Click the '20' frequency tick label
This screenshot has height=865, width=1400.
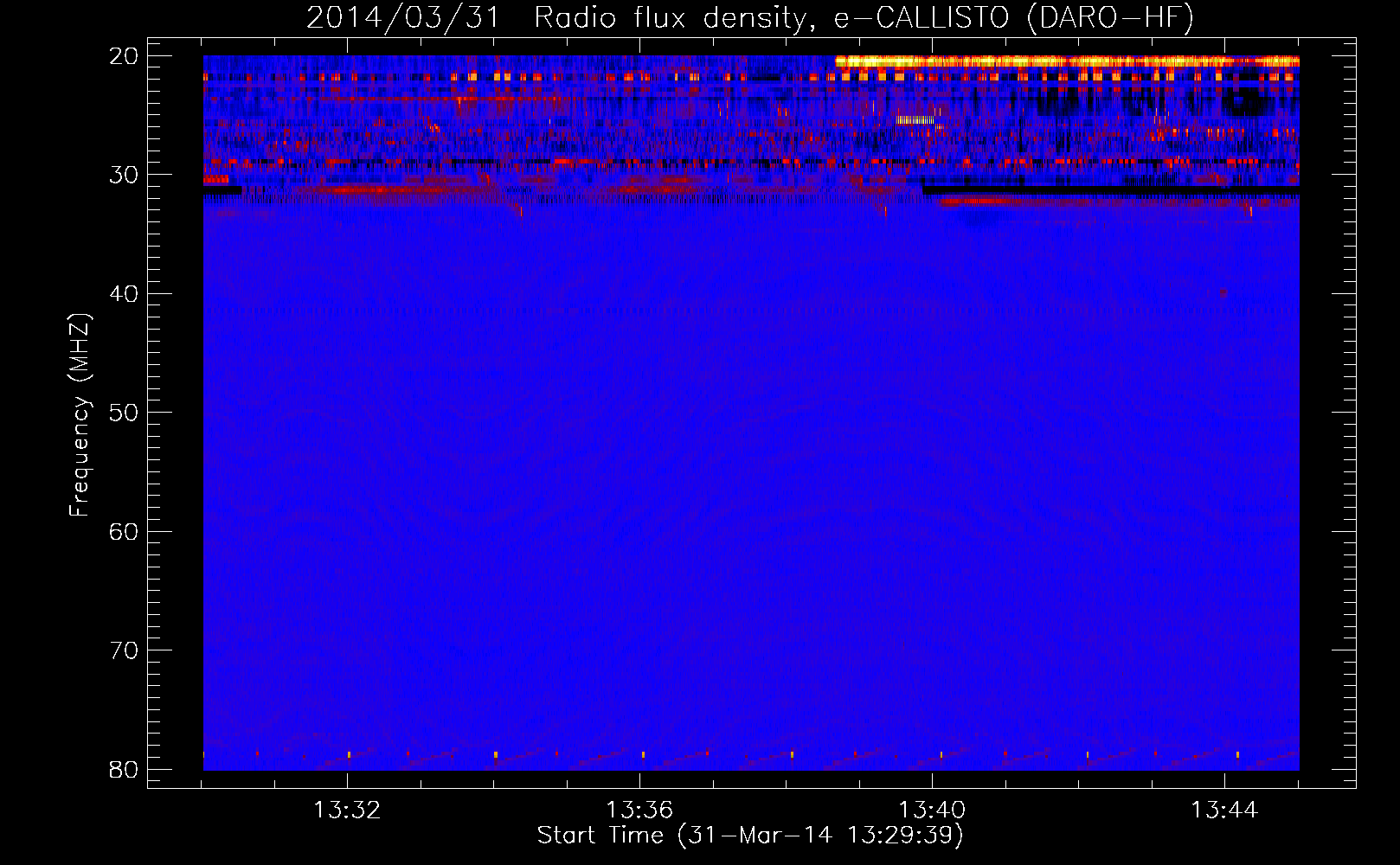click(x=124, y=56)
